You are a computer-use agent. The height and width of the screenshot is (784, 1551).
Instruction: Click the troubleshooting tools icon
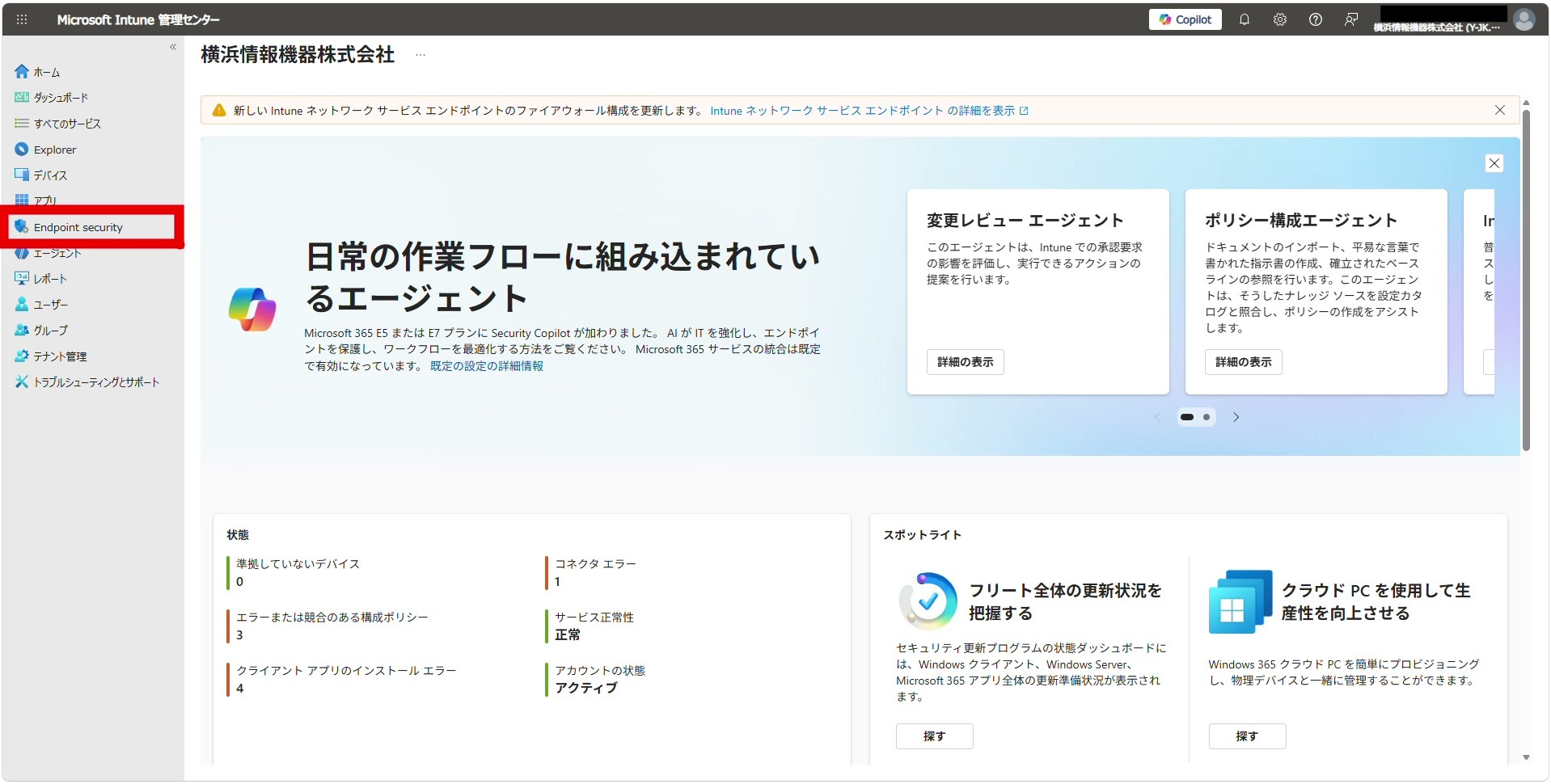click(x=22, y=381)
